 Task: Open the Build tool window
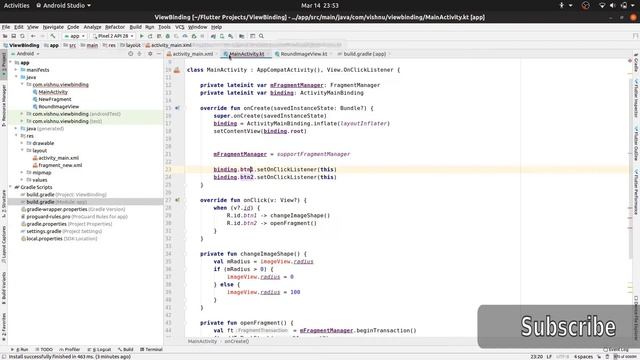[126, 349]
